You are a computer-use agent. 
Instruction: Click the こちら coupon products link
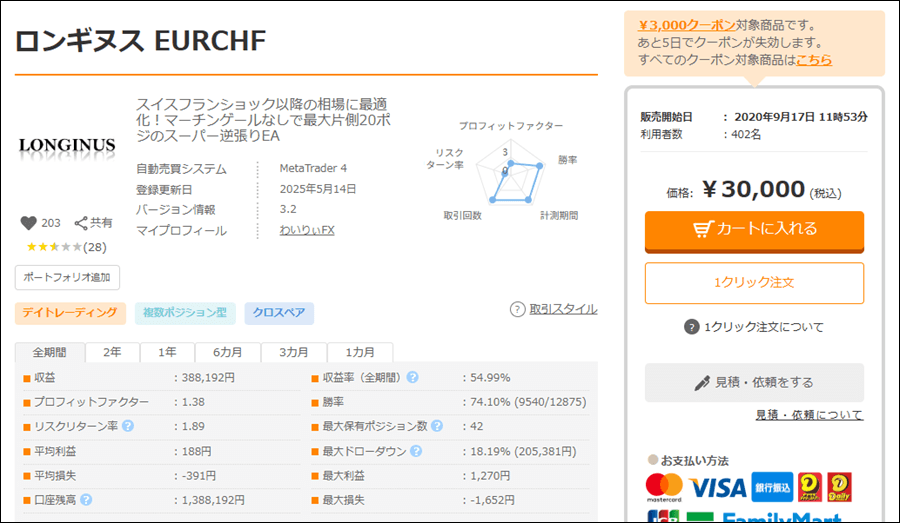(x=814, y=60)
